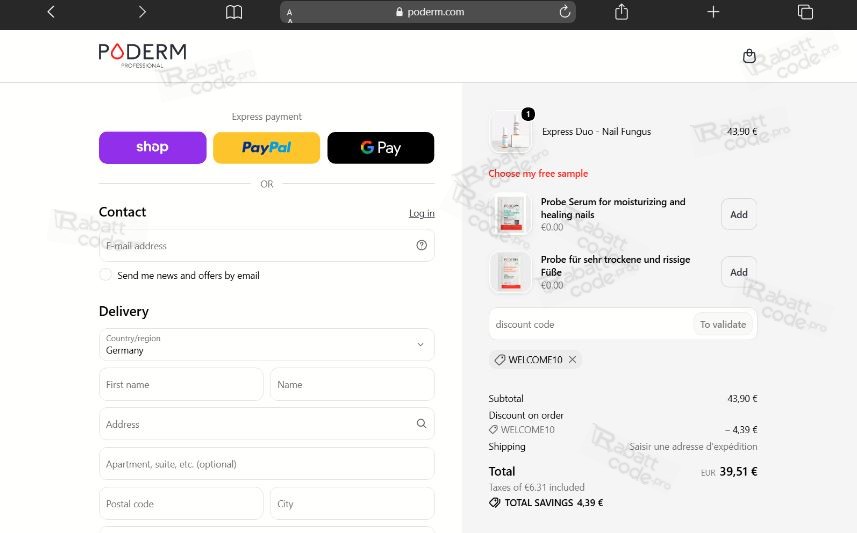The image size is (857, 533).
Task: Open the shopping bag cart icon
Action: (749, 56)
